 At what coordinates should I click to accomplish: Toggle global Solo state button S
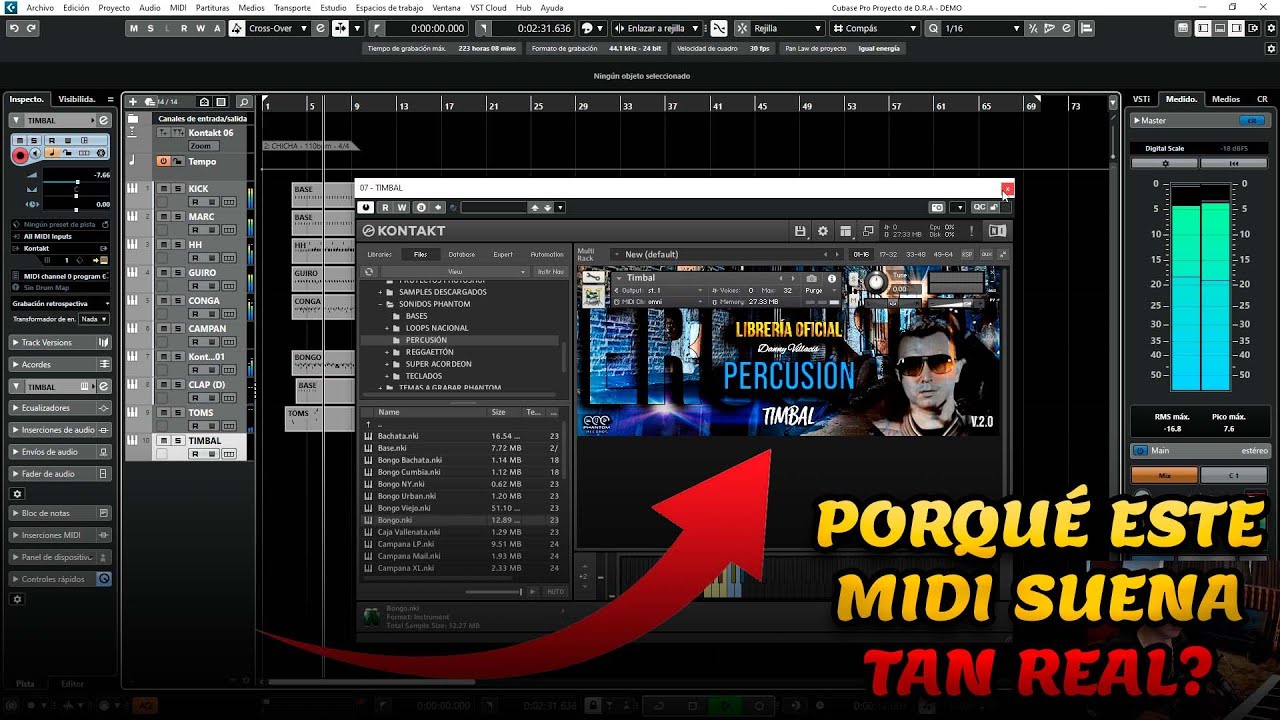pyautogui.click(x=150, y=28)
